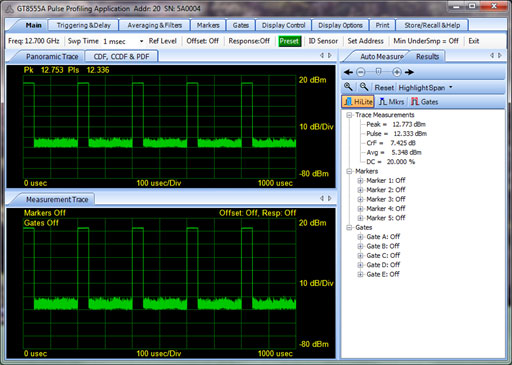This screenshot has height=365, width=512.
Task: Select the second magnifier zoom tool
Action: [x=364, y=87]
